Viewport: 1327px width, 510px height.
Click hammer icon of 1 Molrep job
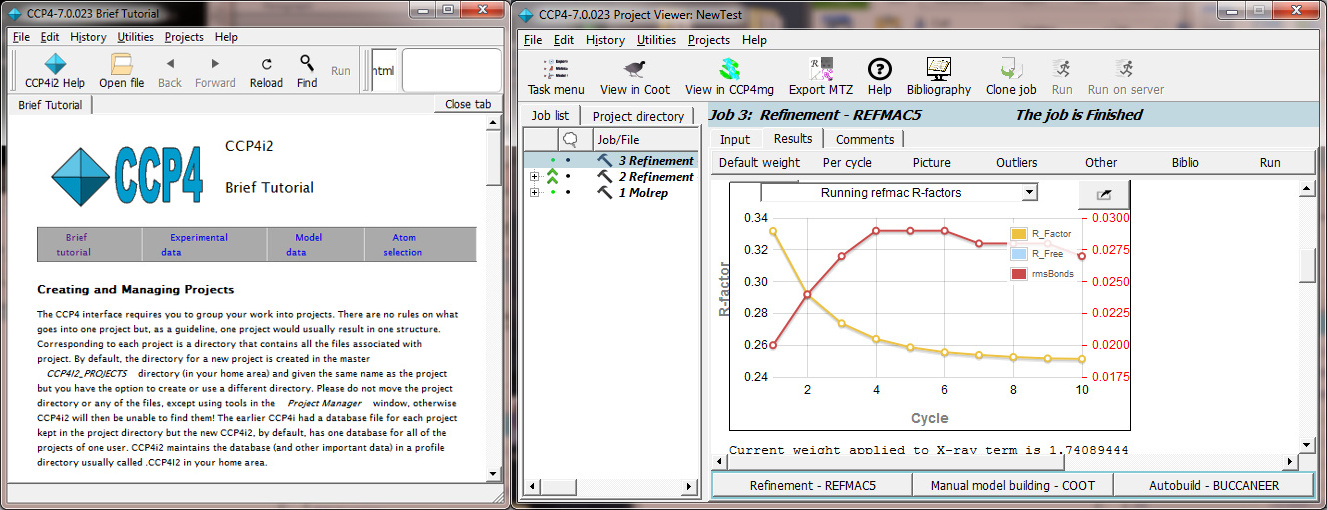pos(604,192)
